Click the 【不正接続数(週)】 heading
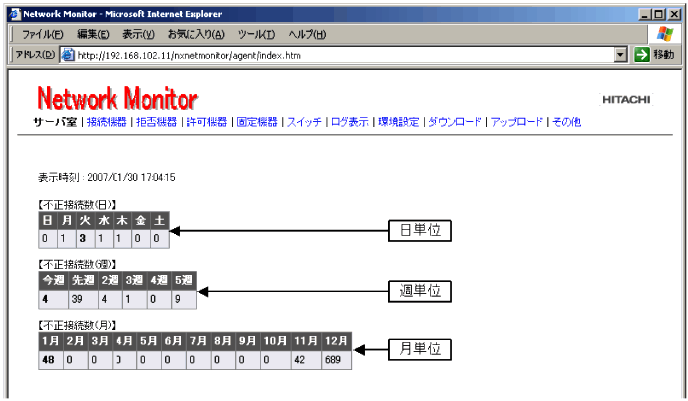The width and height of the screenshot is (688, 401). [x=77, y=265]
